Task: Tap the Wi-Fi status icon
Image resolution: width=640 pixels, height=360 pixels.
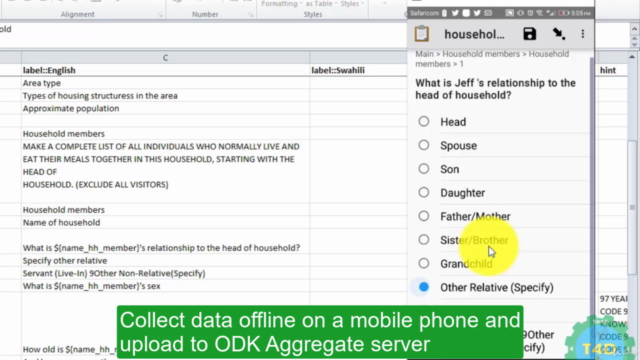Action: (x=540, y=13)
